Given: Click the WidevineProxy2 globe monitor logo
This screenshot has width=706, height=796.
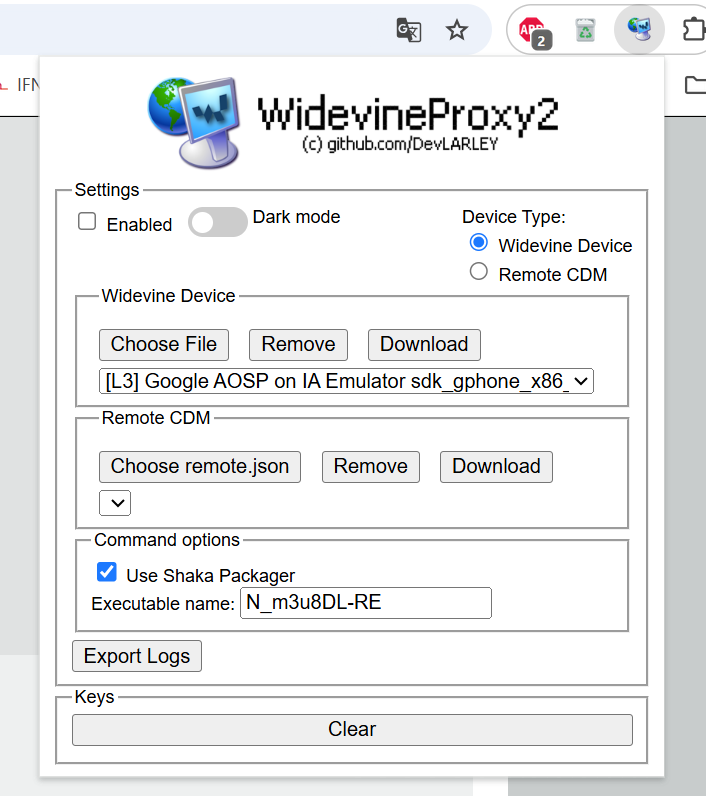Looking at the screenshot, I should (194, 123).
